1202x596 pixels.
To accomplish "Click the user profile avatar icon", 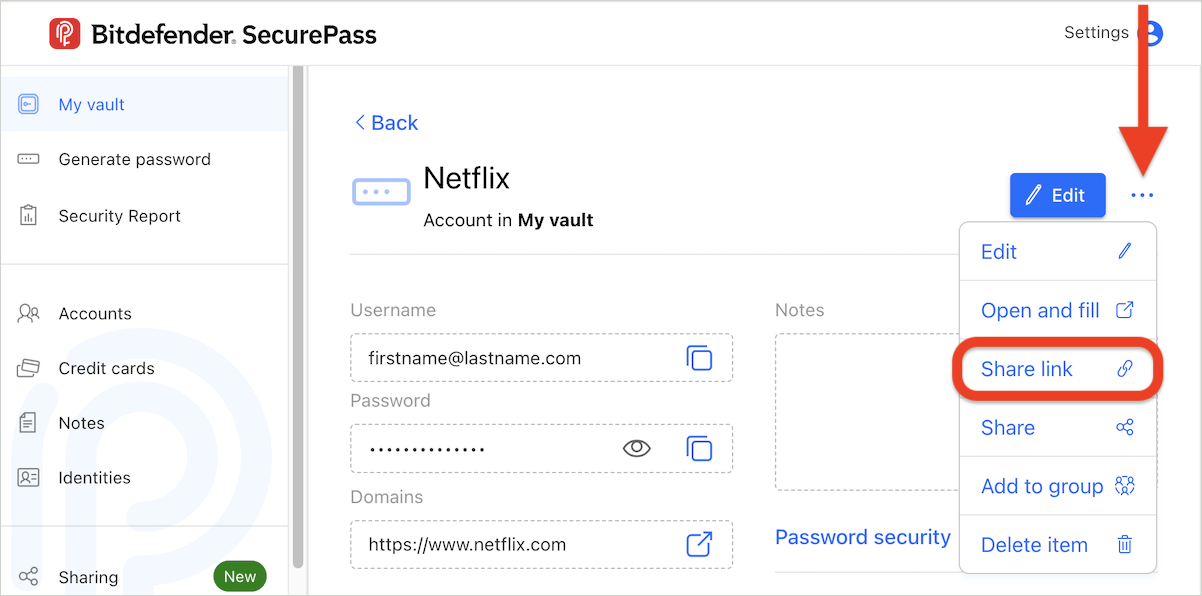I will point(1151,33).
